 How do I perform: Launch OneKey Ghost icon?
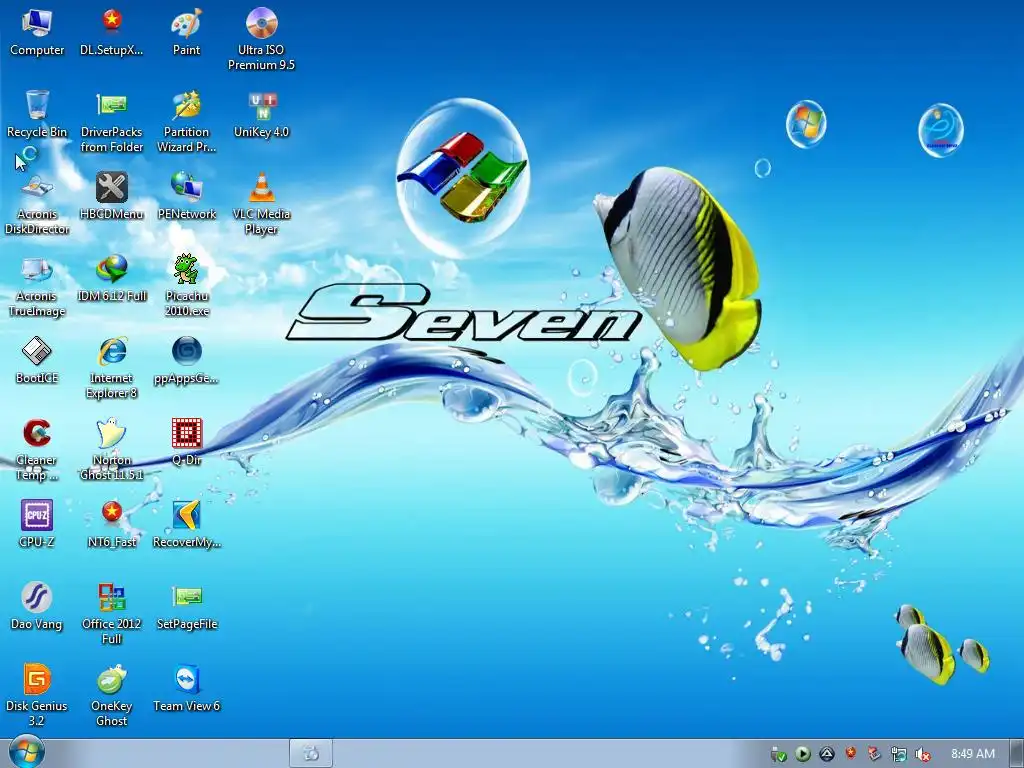(x=112, y=696)
